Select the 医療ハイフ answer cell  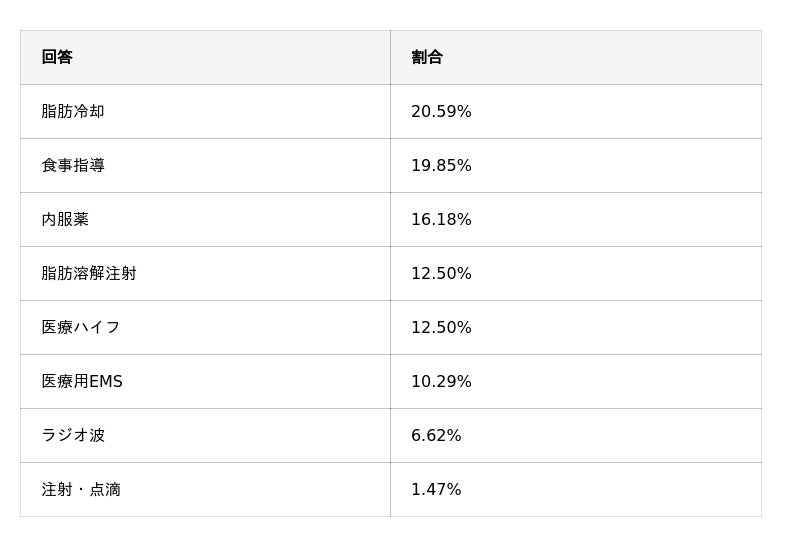pyautogui.click(x=81, y=327)
